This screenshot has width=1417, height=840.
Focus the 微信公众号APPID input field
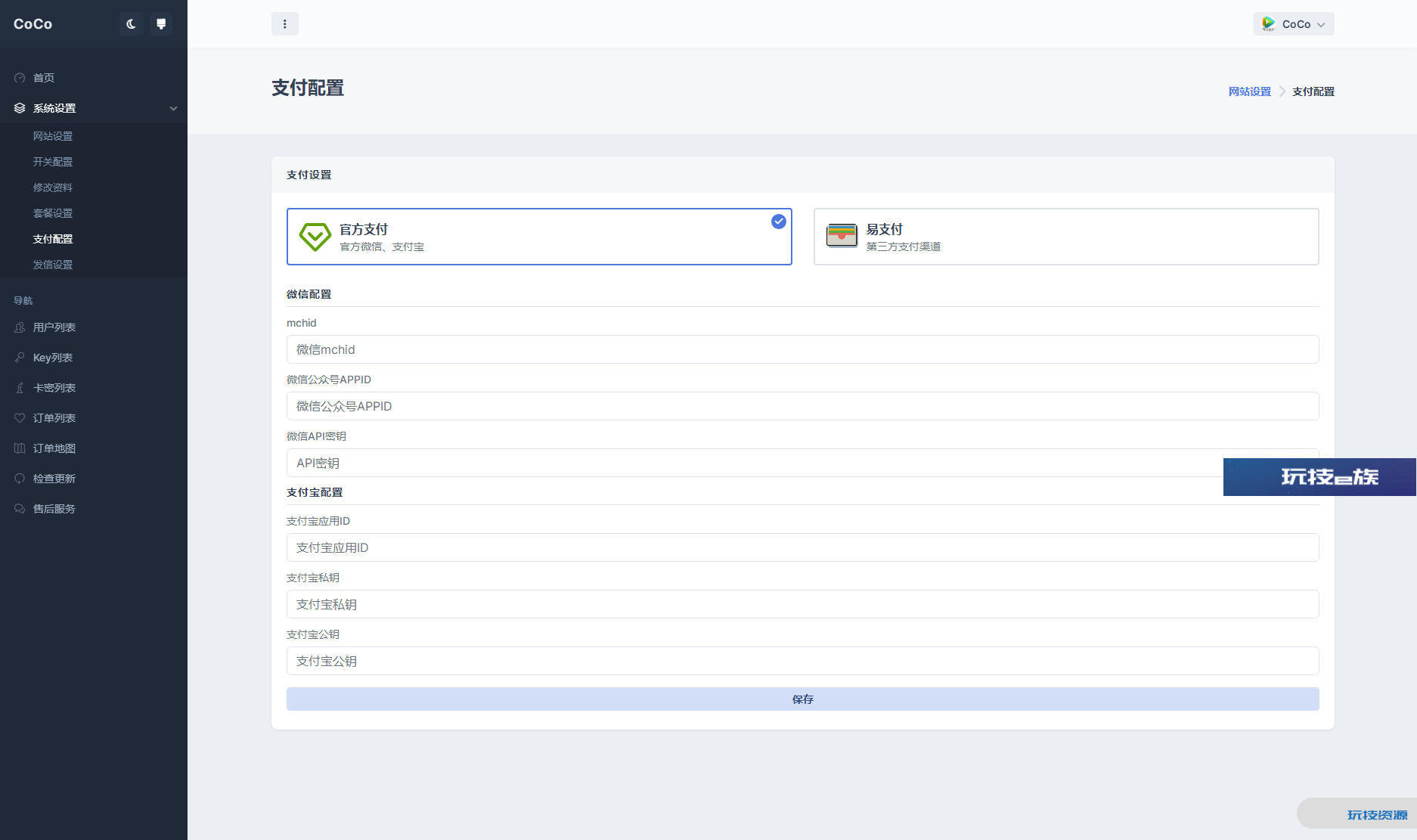[x=803, y=406]
